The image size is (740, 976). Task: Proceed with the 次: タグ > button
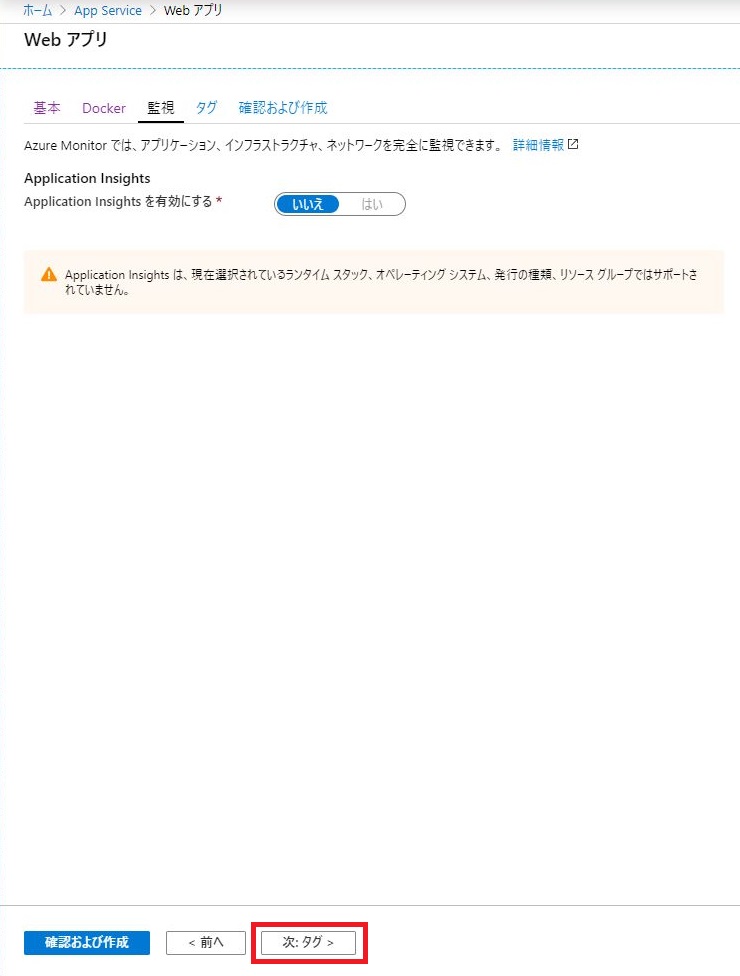tap(308, 942)
